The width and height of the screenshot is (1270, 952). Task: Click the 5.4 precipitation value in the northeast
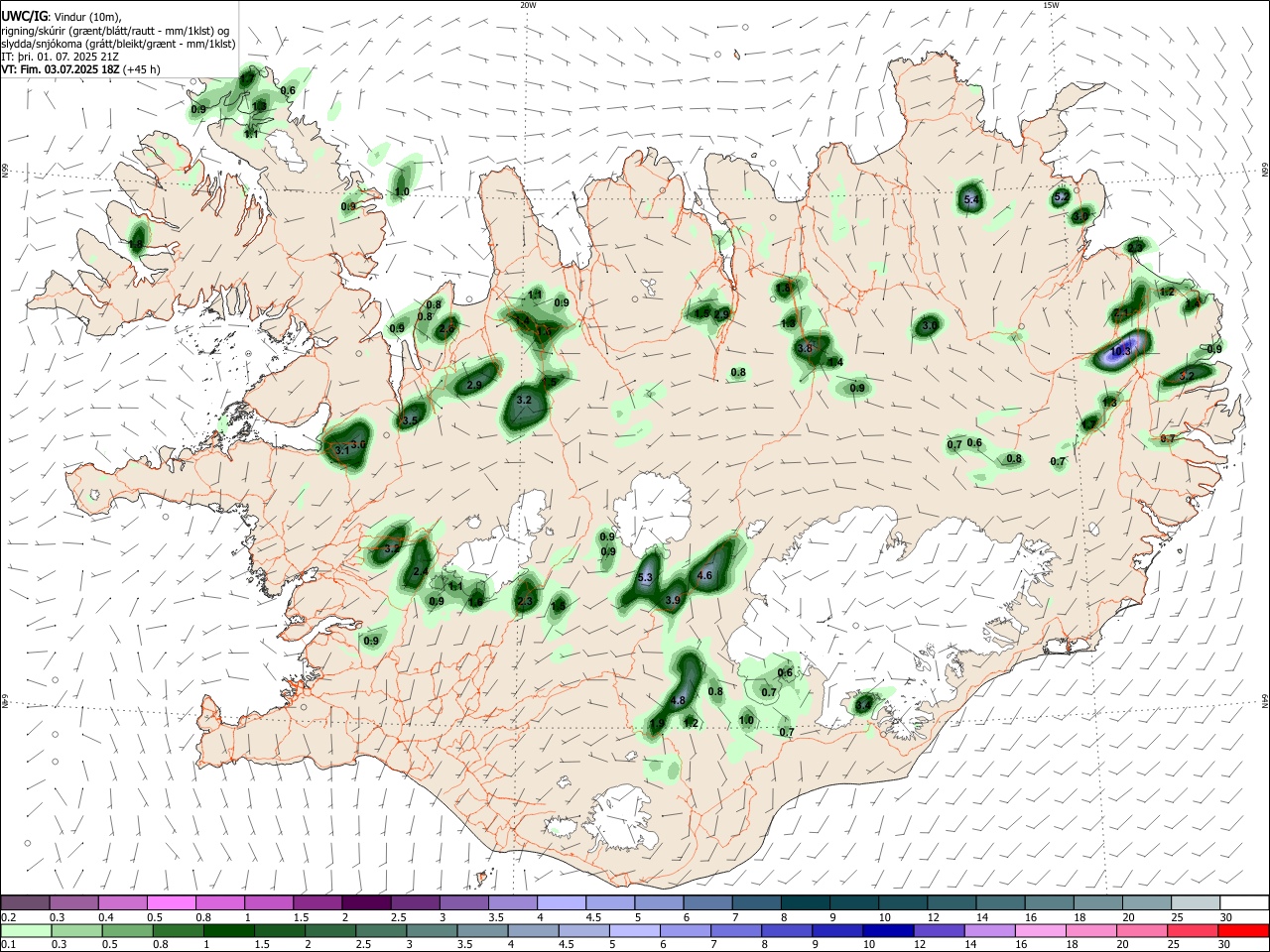[971, 200]
